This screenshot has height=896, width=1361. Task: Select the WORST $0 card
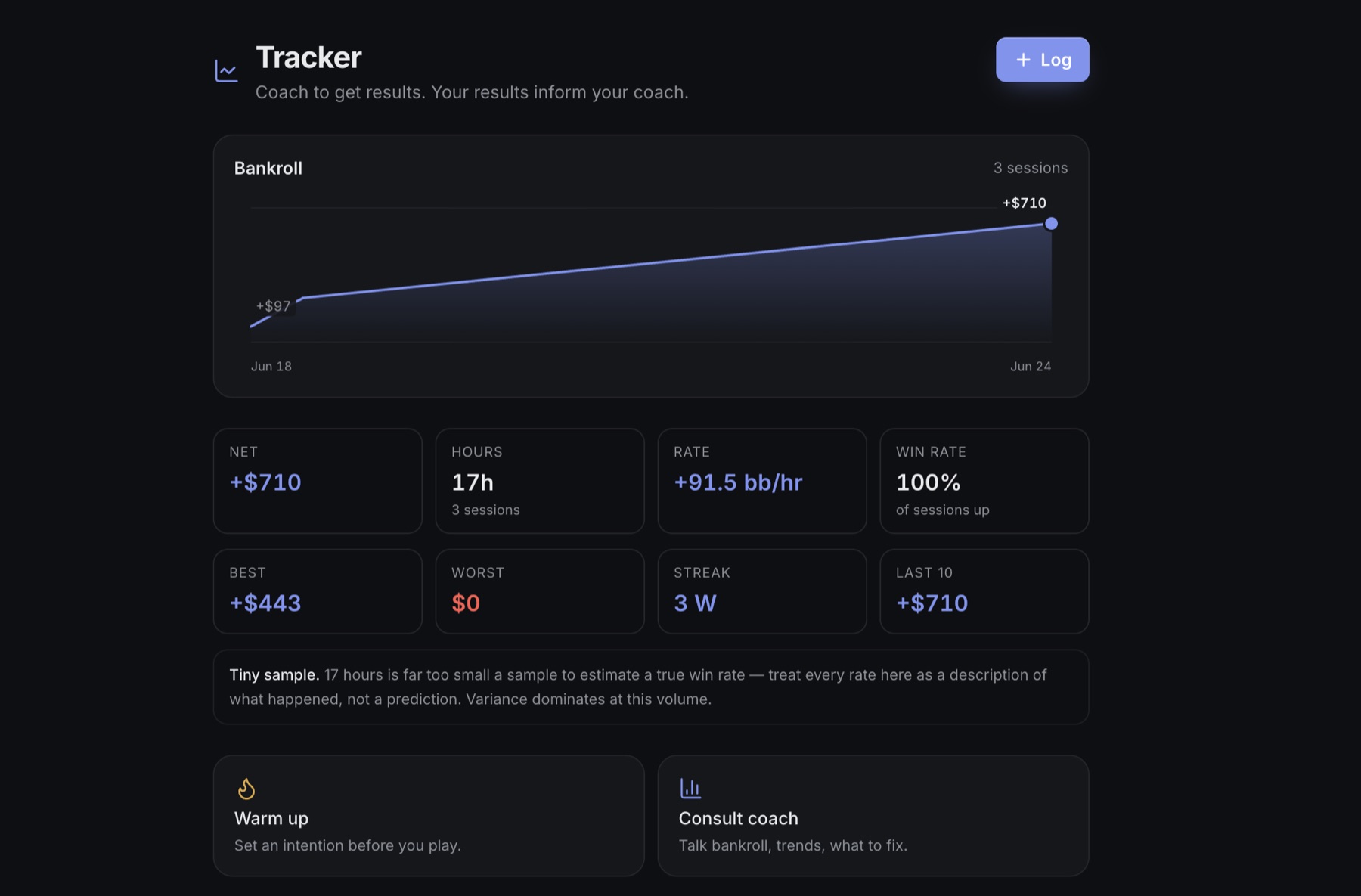click(x=540, y=591)
